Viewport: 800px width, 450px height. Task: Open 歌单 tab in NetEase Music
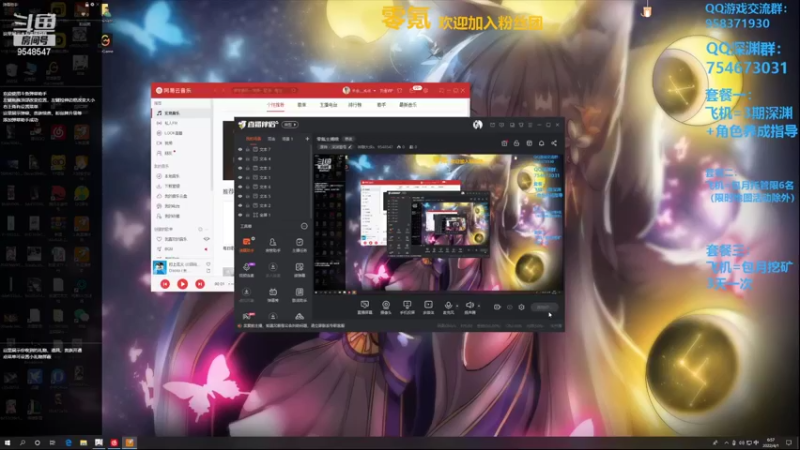tap(302, 105)
